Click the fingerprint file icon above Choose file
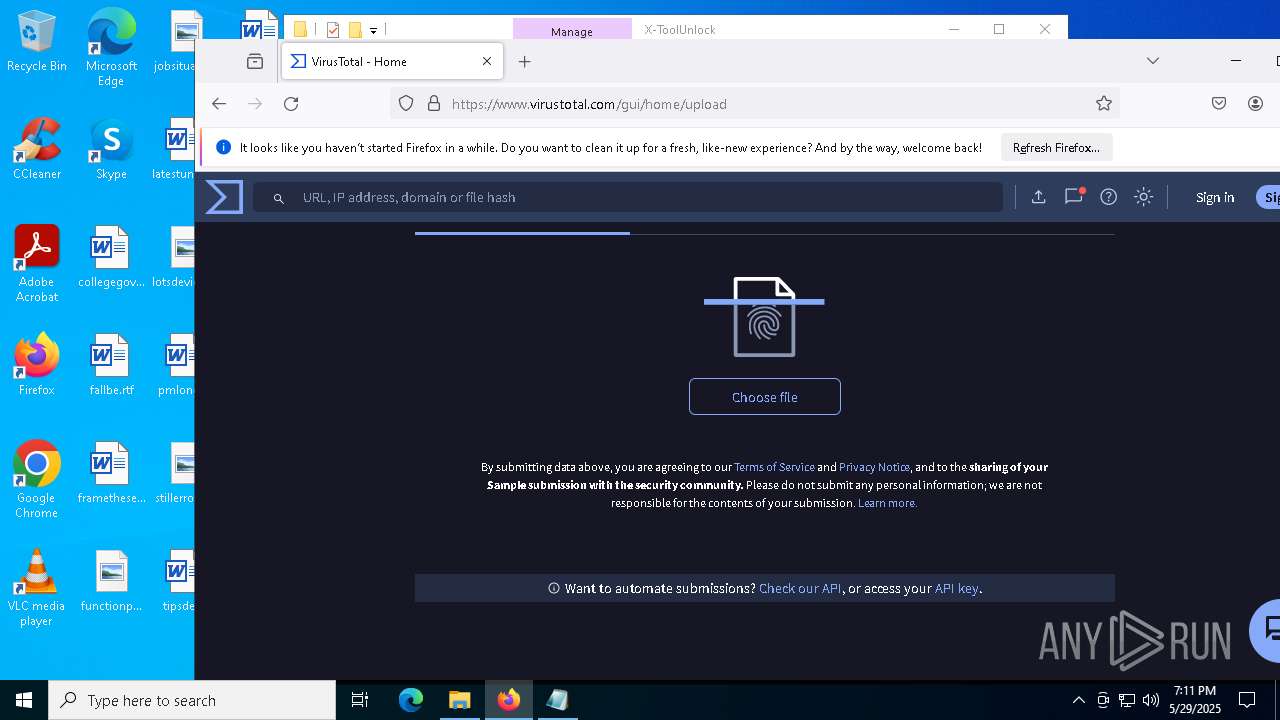Image resolution: width=1280 pixels, height=720 pixels. click(x=764, y=317)
